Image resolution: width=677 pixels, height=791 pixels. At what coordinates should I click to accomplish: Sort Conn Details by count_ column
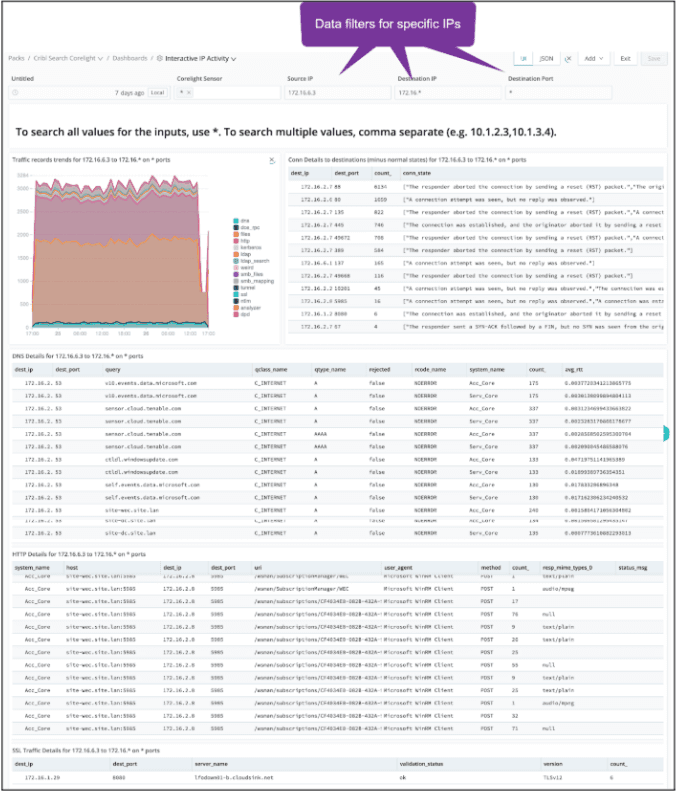[x=382, y=173]
